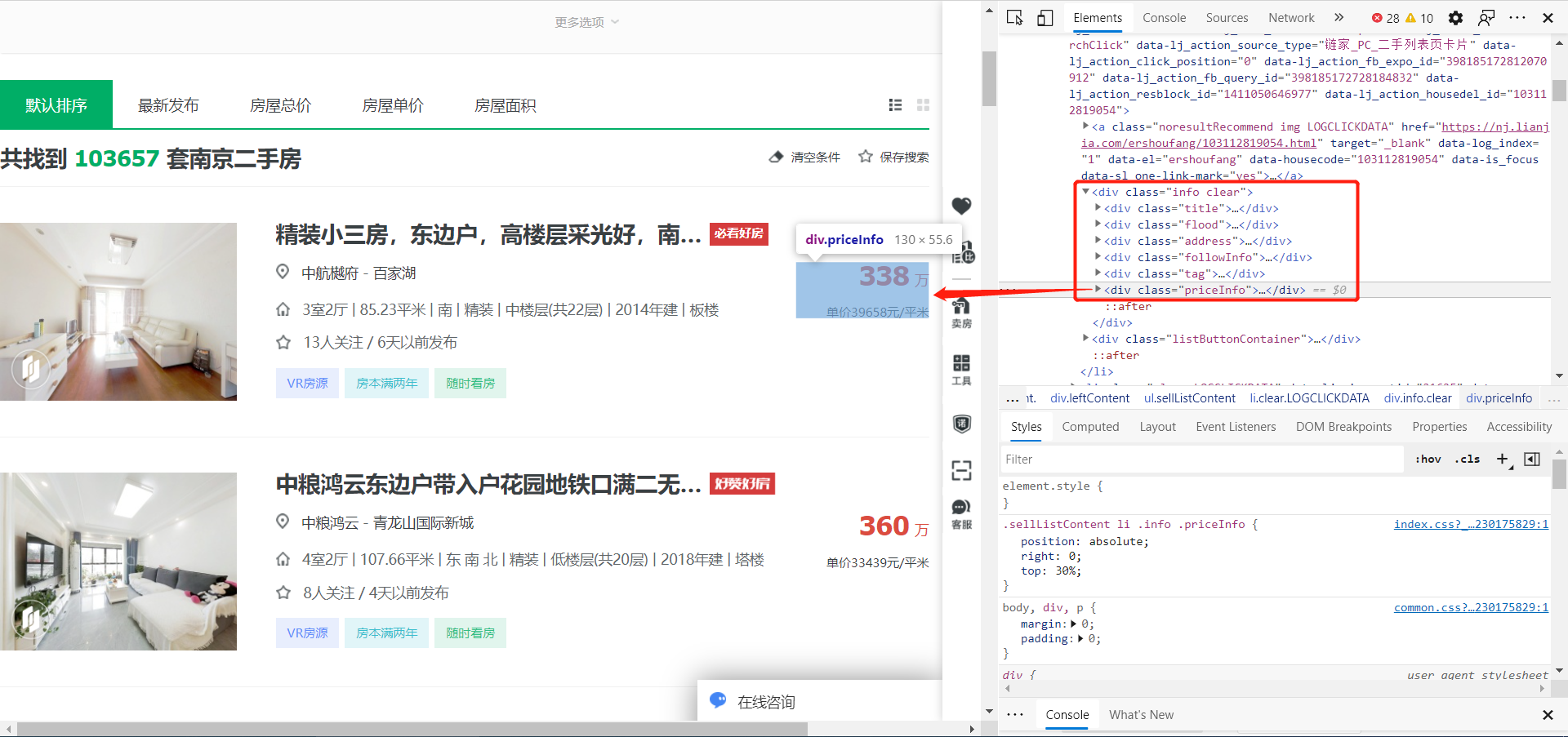Open first listing living room thumbnail
The width and height of the screenshot is (1568, 737).
118,312
